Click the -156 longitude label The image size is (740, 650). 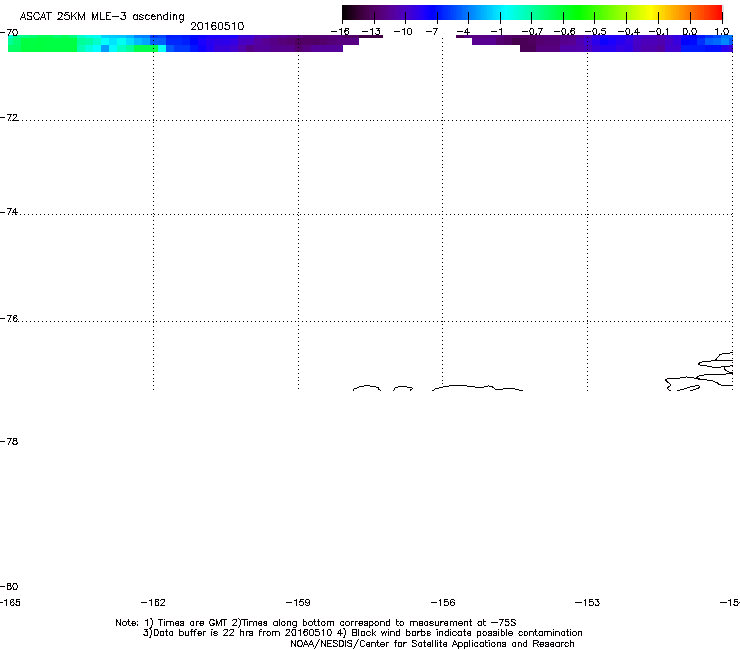coord(443,602)
